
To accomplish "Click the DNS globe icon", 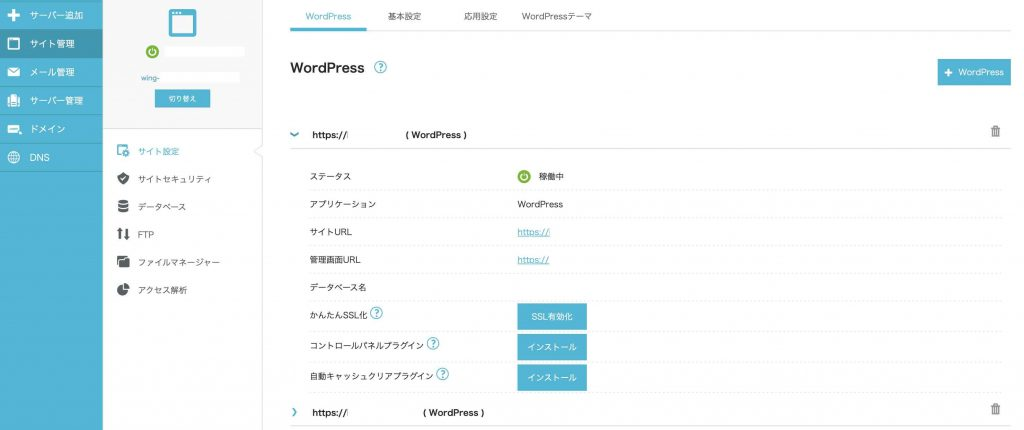I will pyautogui.click(x=13, y=157).
